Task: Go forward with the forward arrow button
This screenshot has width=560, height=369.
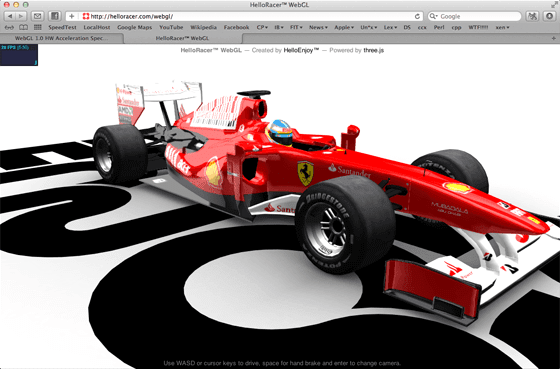Action: [21, 16]
